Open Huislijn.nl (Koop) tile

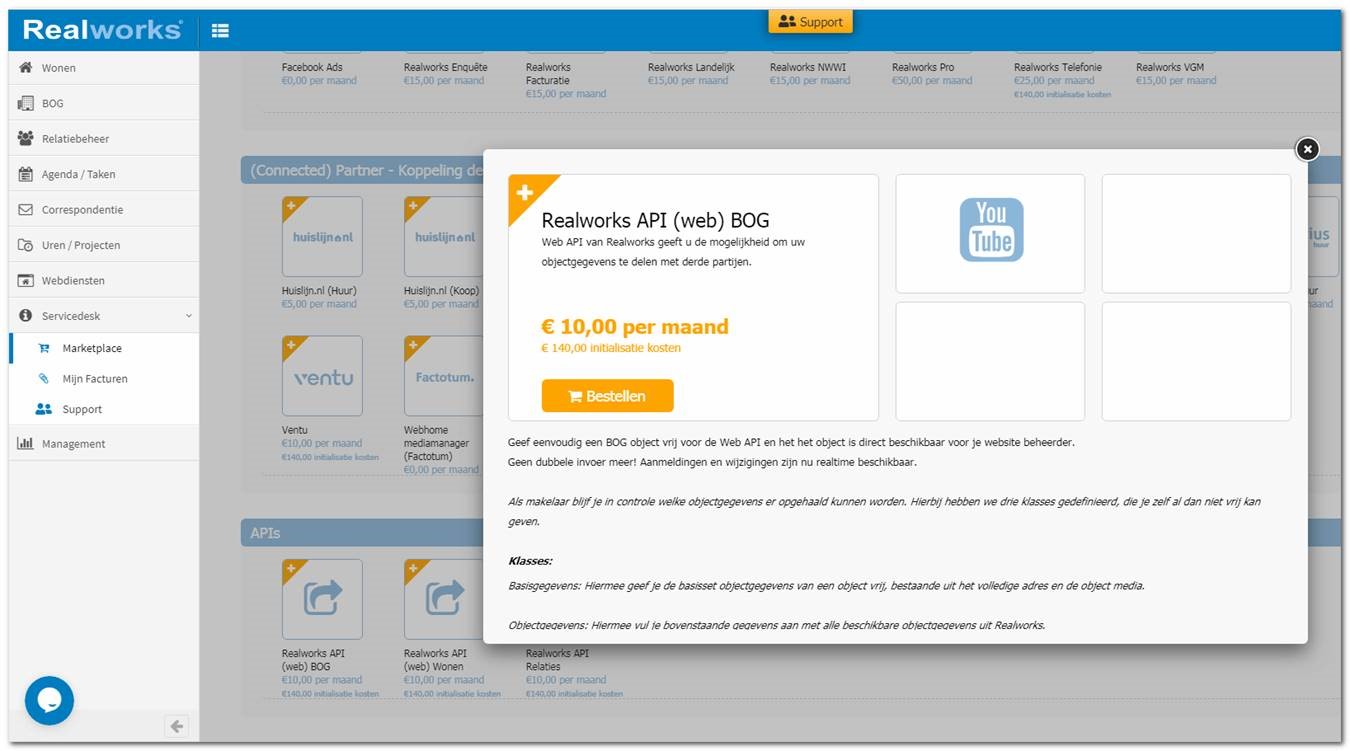point(444,237)
